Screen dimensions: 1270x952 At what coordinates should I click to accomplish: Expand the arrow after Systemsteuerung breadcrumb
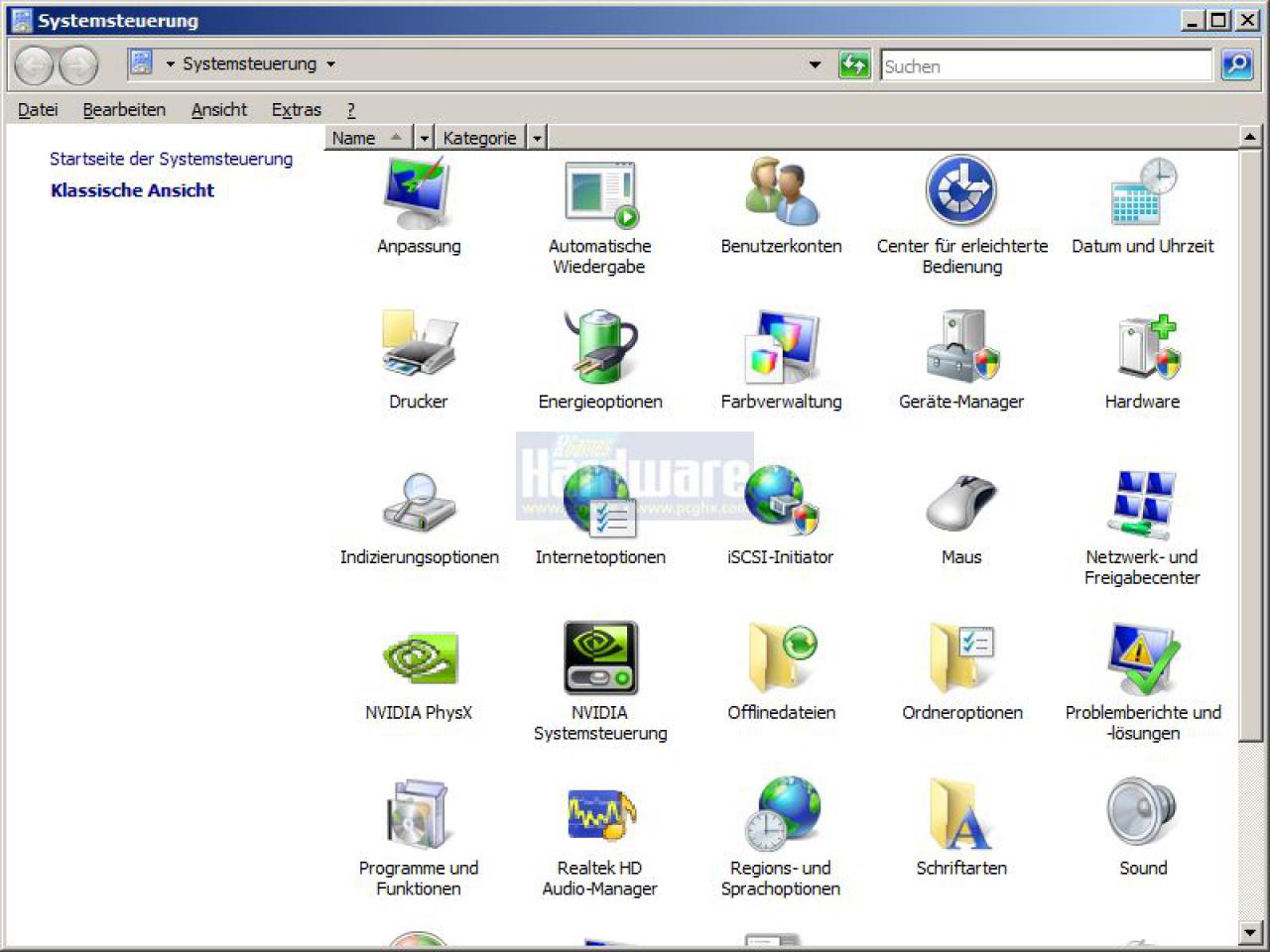(331, 64)
